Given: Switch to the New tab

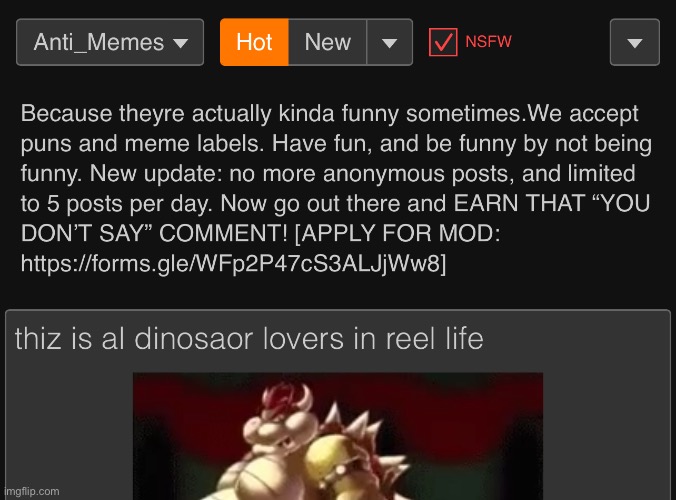Looking at the screenshot, I should (x=327, y=42).
